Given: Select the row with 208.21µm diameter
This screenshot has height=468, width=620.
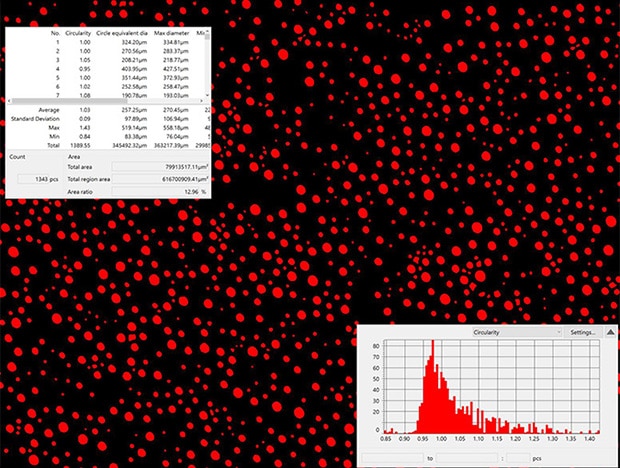Looking at the screenshot, I should (x=107, y=60).
